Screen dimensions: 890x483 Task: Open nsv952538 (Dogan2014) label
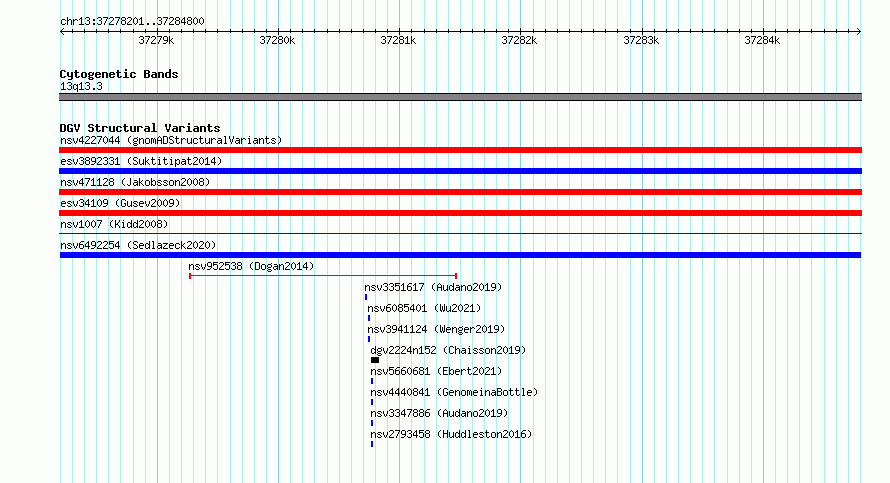click(x=251, y=266)
